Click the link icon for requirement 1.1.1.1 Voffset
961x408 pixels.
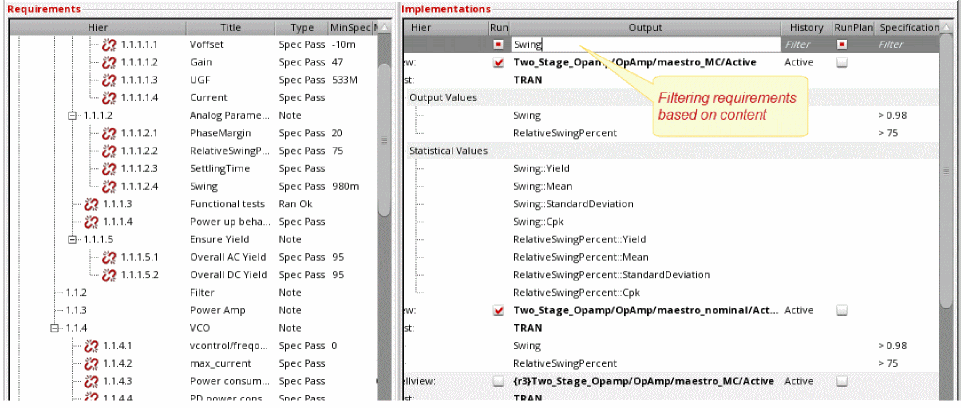(x=109, y=45)
